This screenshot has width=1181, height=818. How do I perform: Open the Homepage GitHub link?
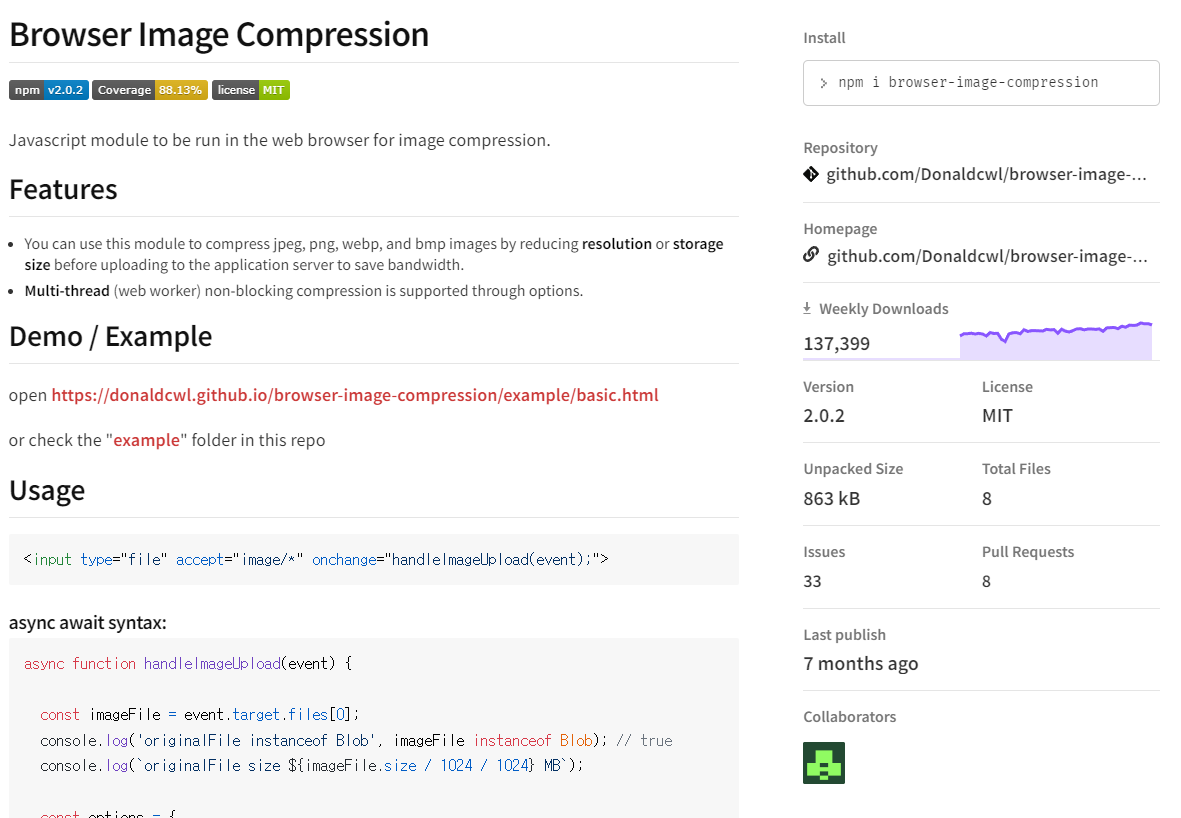pyautogui.click(x=987, y=257)
